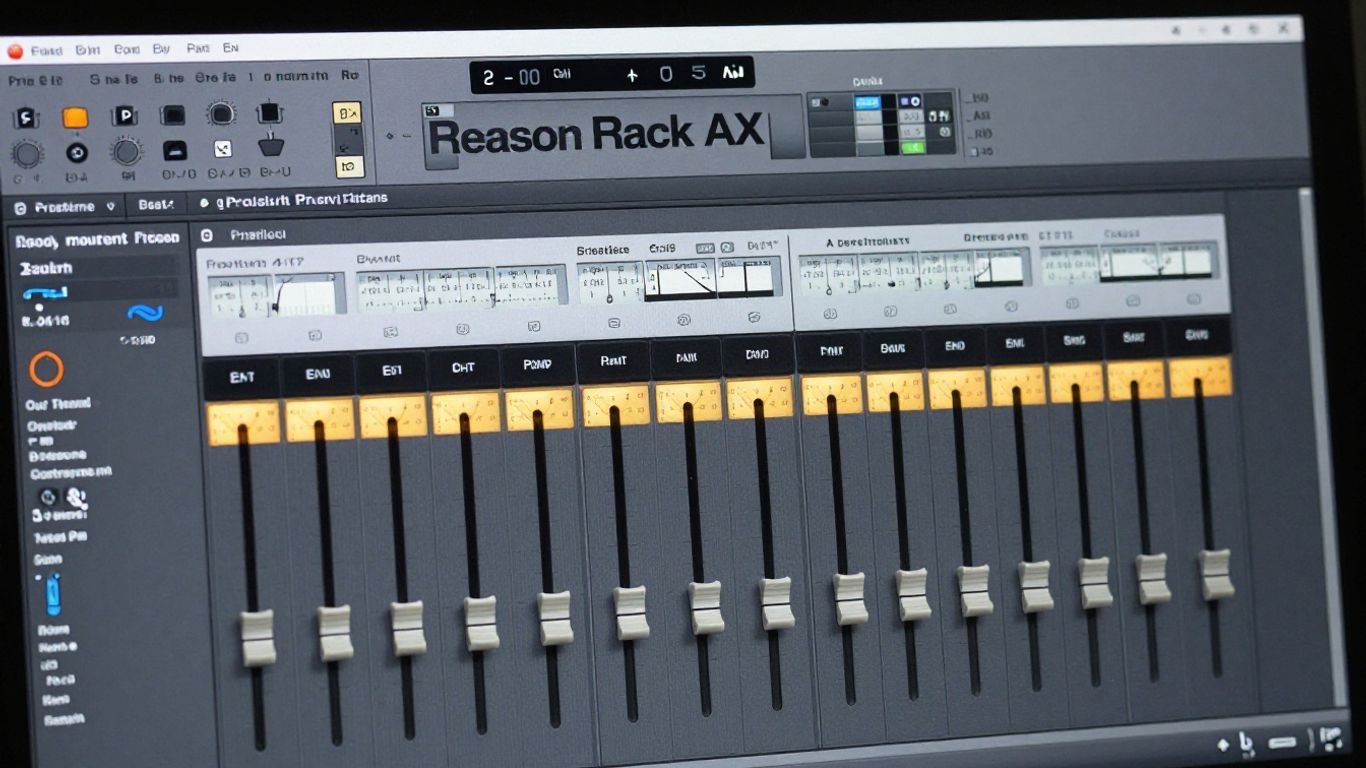Click the round dark disc icon under the orange button

77,153
